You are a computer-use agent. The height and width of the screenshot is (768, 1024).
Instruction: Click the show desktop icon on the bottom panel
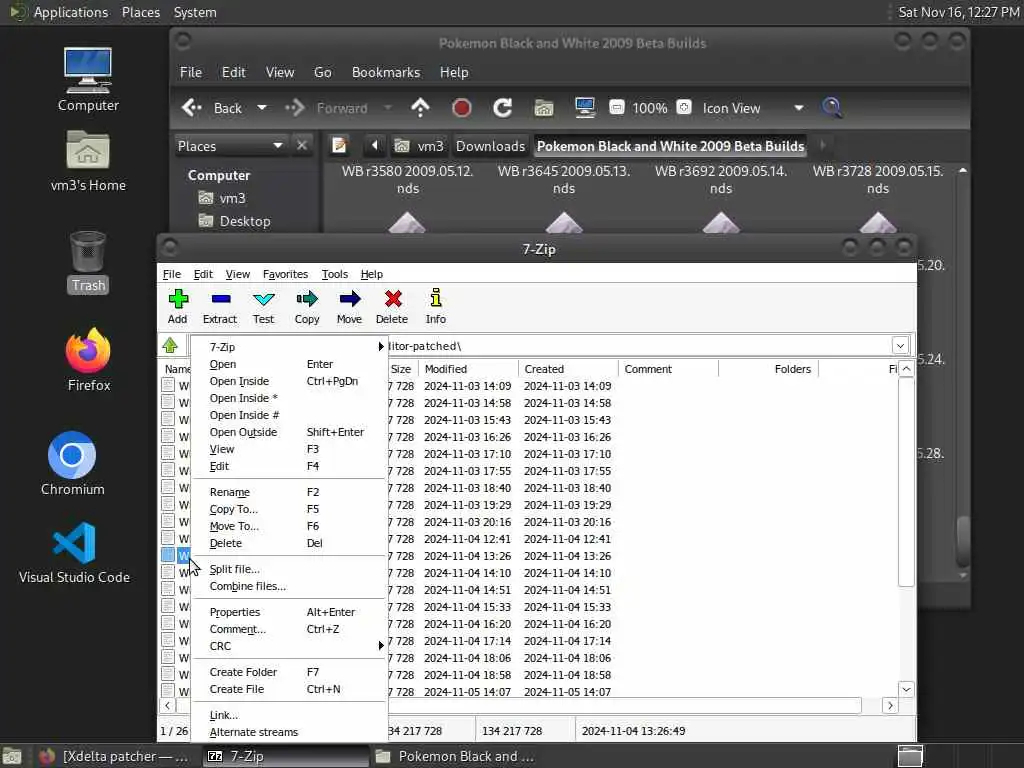tap(12, 756)
